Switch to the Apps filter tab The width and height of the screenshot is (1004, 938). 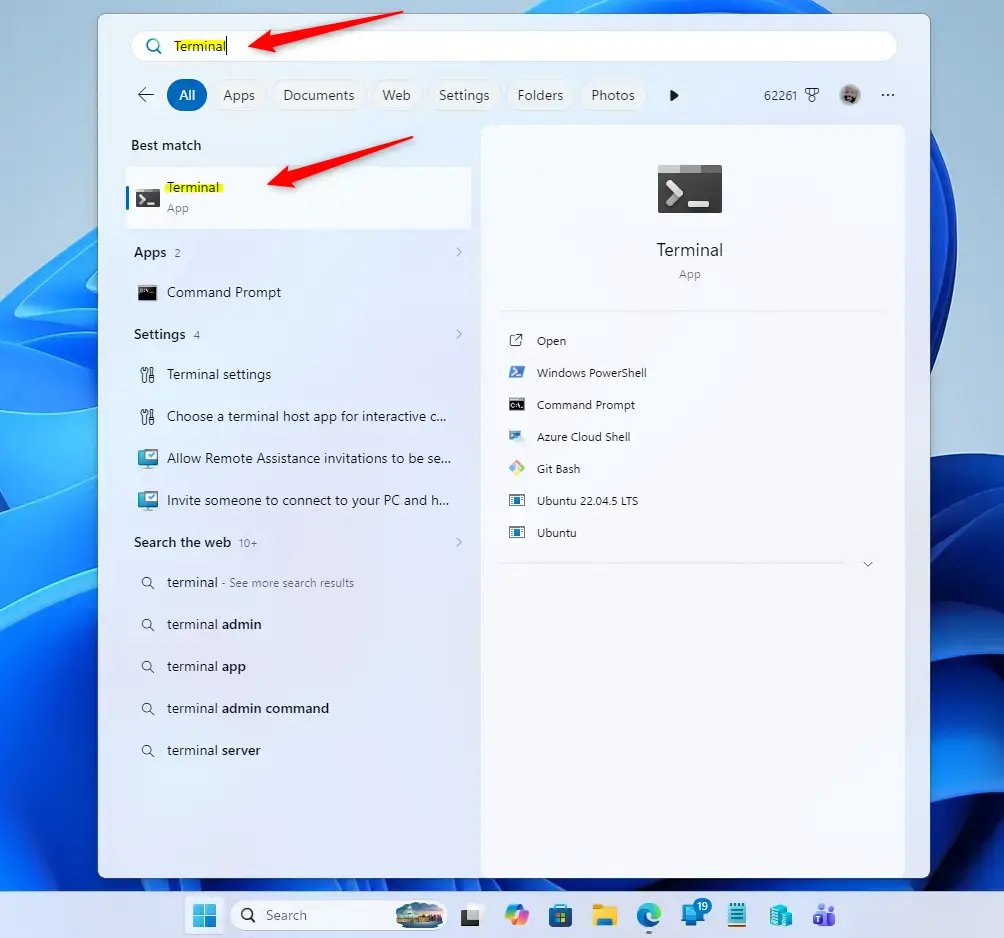[239, 95]
